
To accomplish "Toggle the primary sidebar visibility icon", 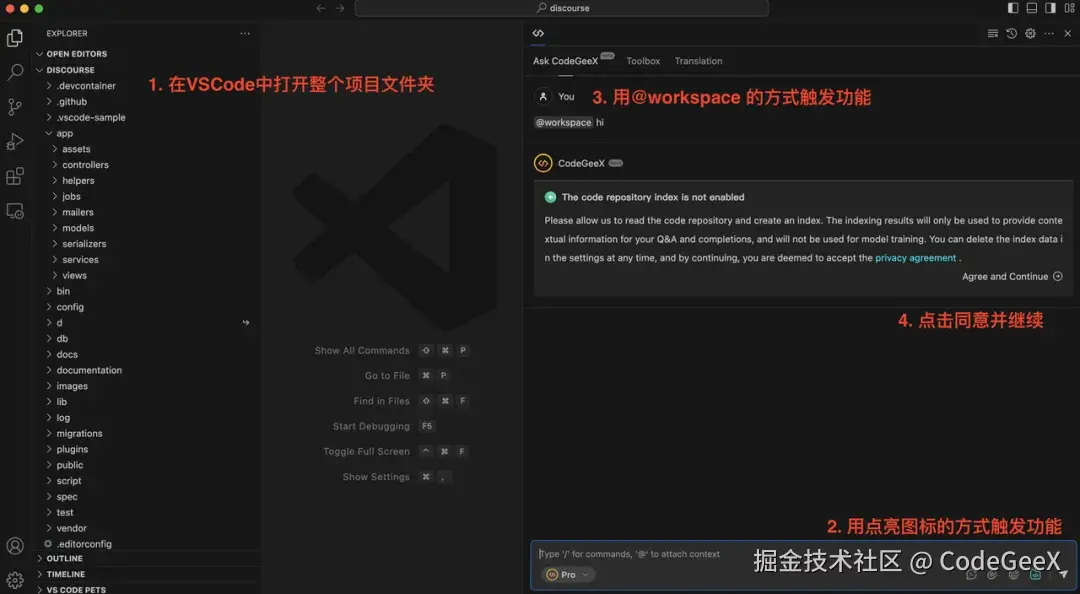I will click(x=1012, y=7).
